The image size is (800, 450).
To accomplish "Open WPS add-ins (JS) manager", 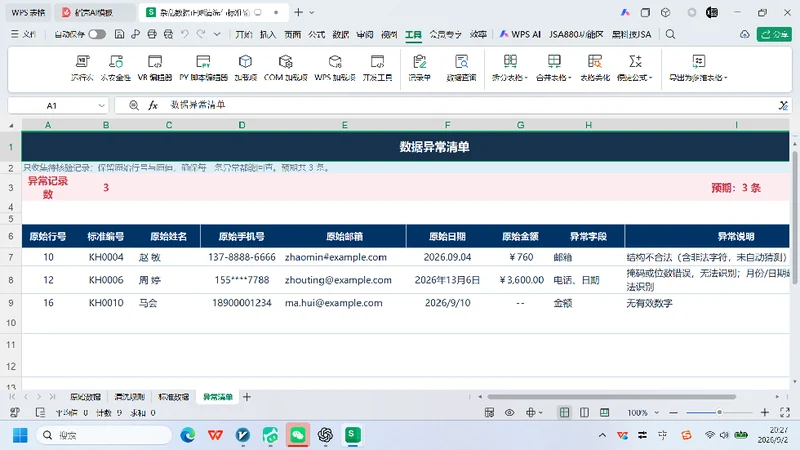I will point(335,68).
